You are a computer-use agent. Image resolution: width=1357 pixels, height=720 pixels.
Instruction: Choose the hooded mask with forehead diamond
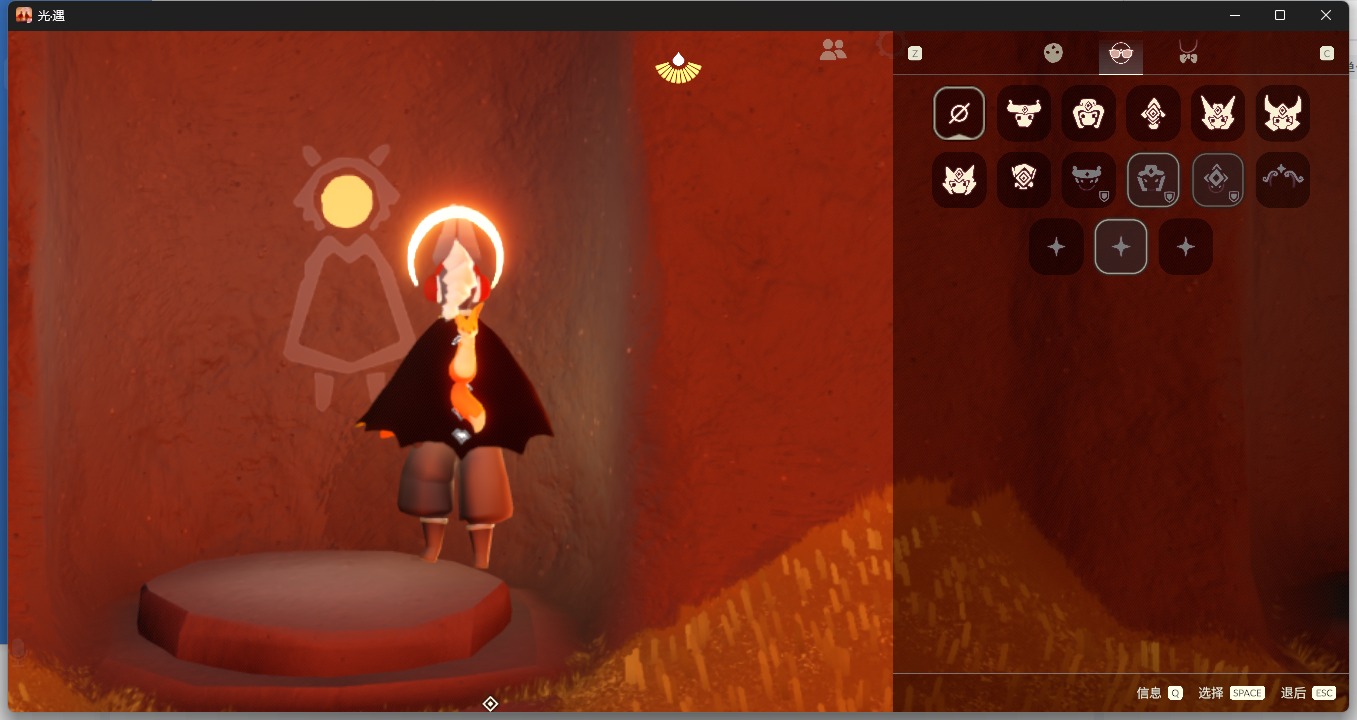click(1088, 113)
